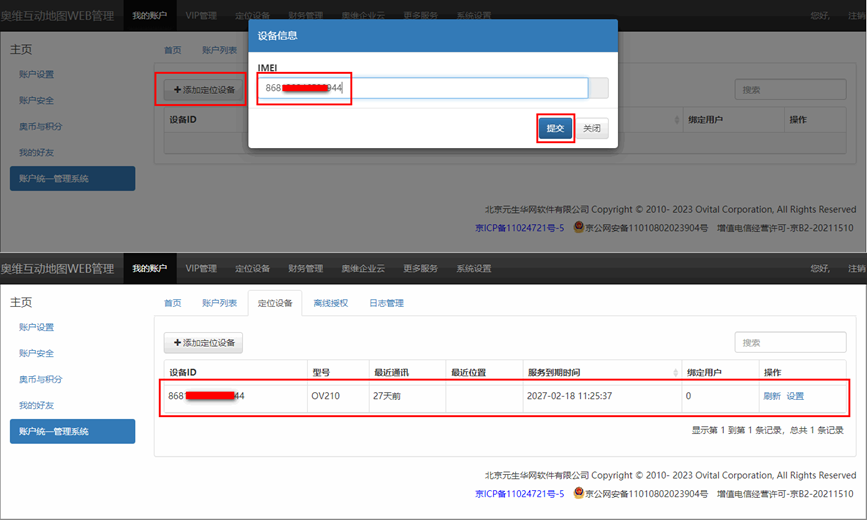Click dimmed 账户统一管理系统 button behind the dialog

[x=72, y=179]
